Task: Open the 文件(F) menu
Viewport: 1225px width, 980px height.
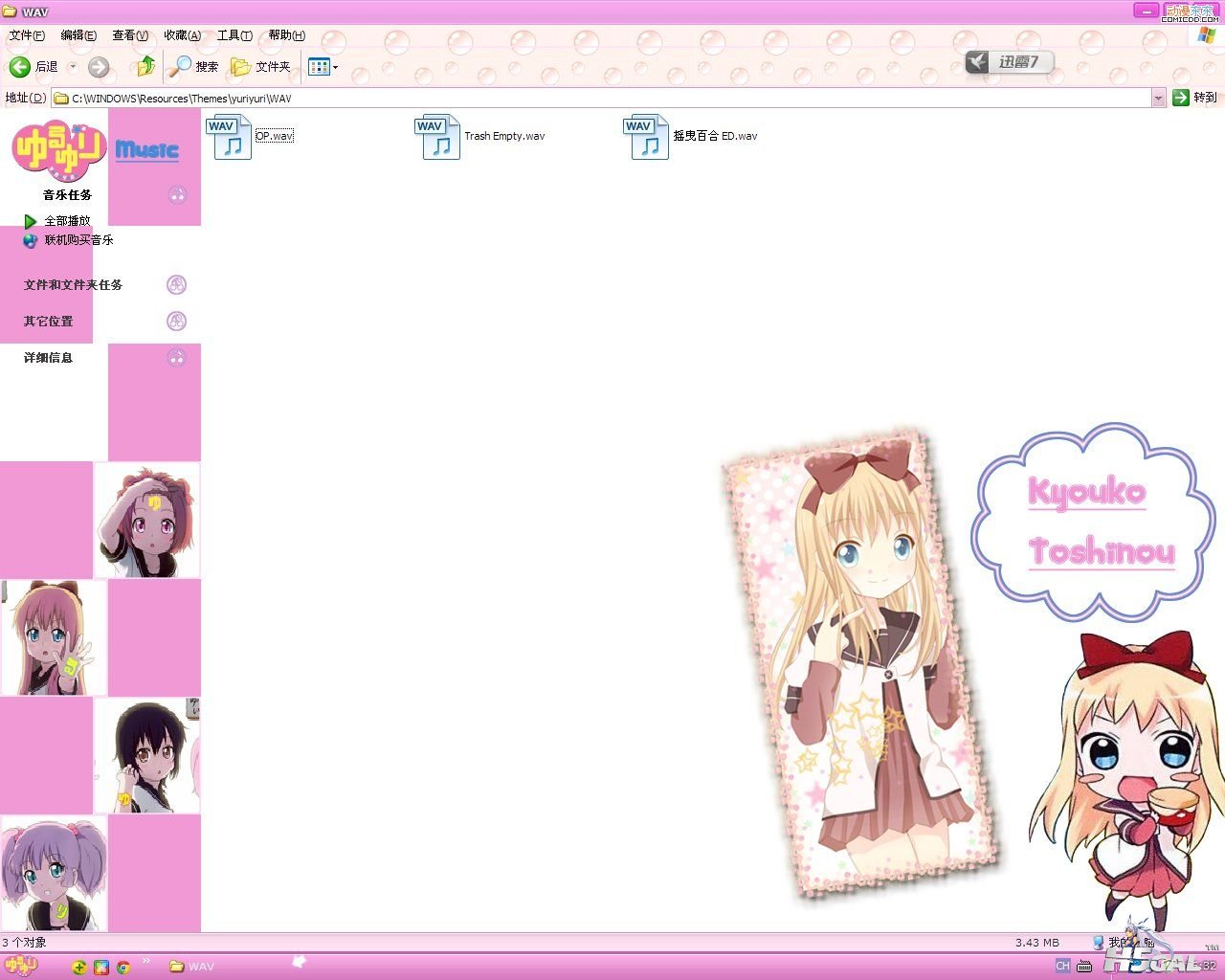Action: coord(26,35)
